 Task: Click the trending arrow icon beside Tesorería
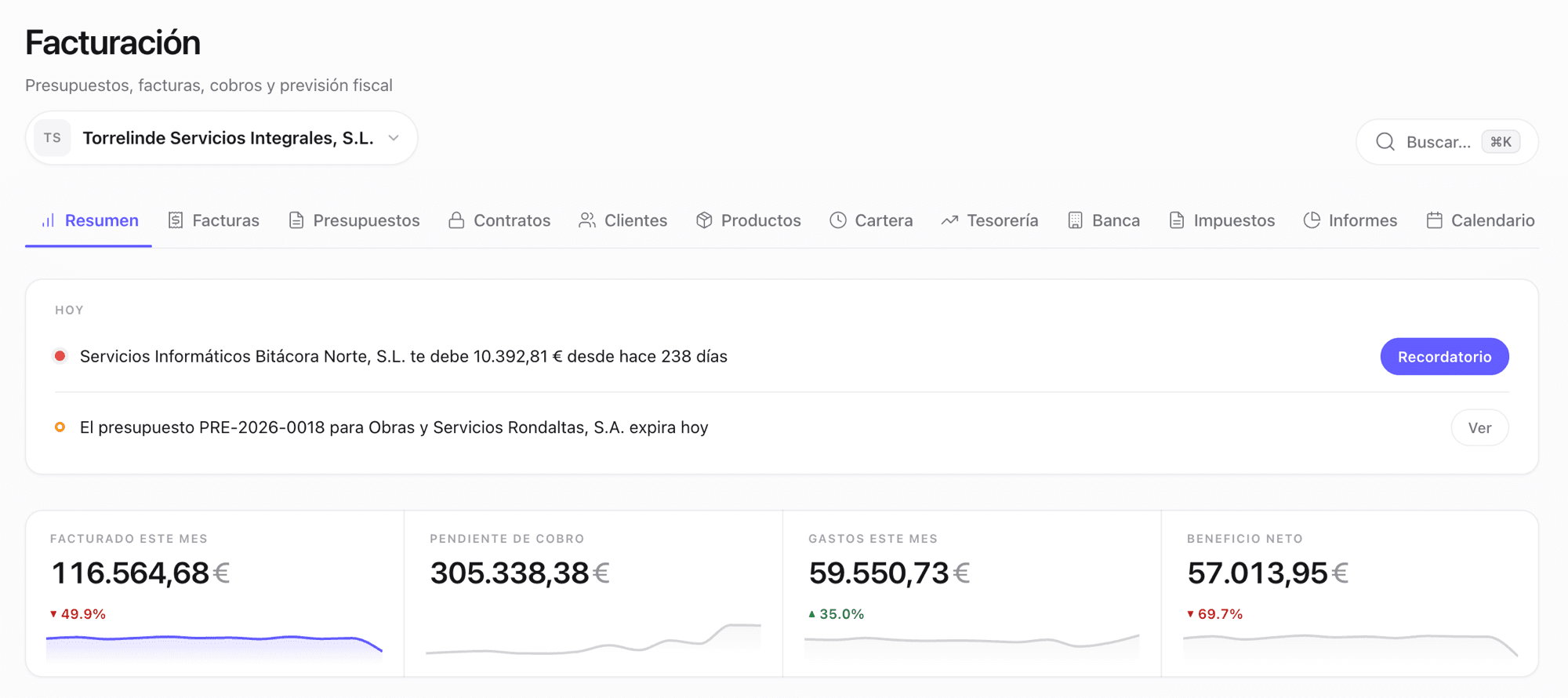[950, 220]
